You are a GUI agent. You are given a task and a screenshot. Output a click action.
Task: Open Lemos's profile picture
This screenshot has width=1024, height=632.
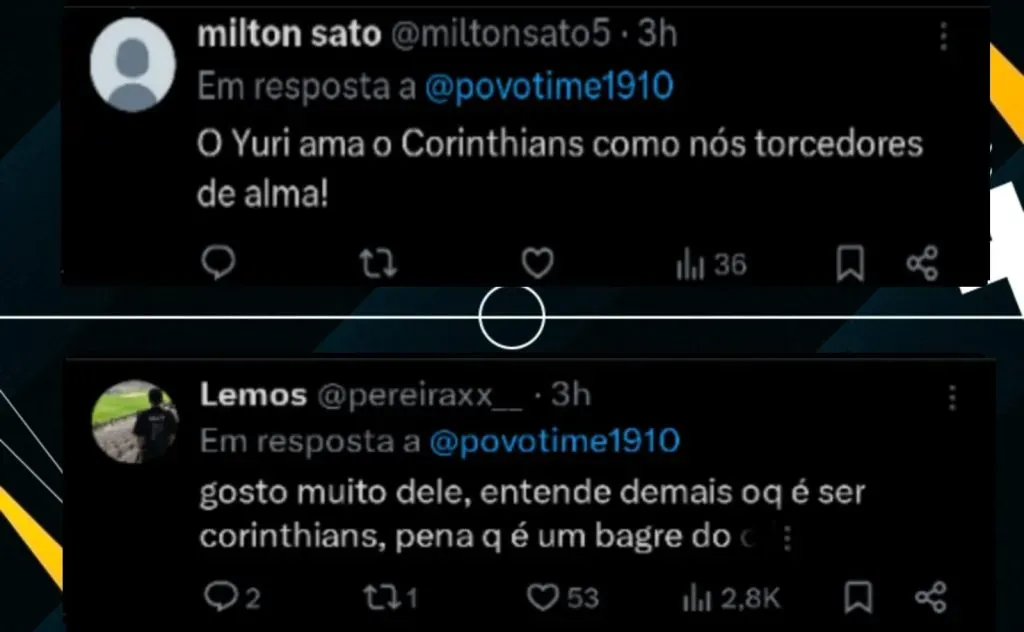134,420
